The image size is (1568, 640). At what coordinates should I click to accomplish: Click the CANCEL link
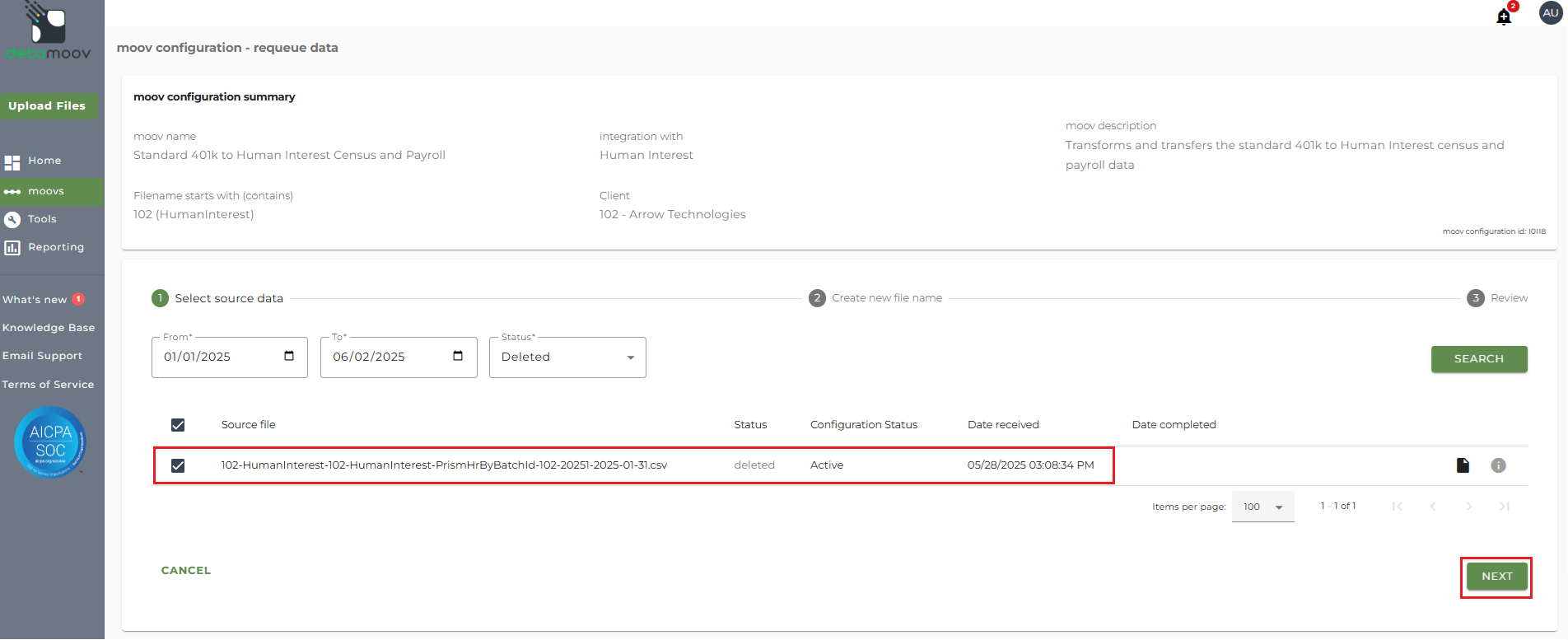tap(186, 570)
